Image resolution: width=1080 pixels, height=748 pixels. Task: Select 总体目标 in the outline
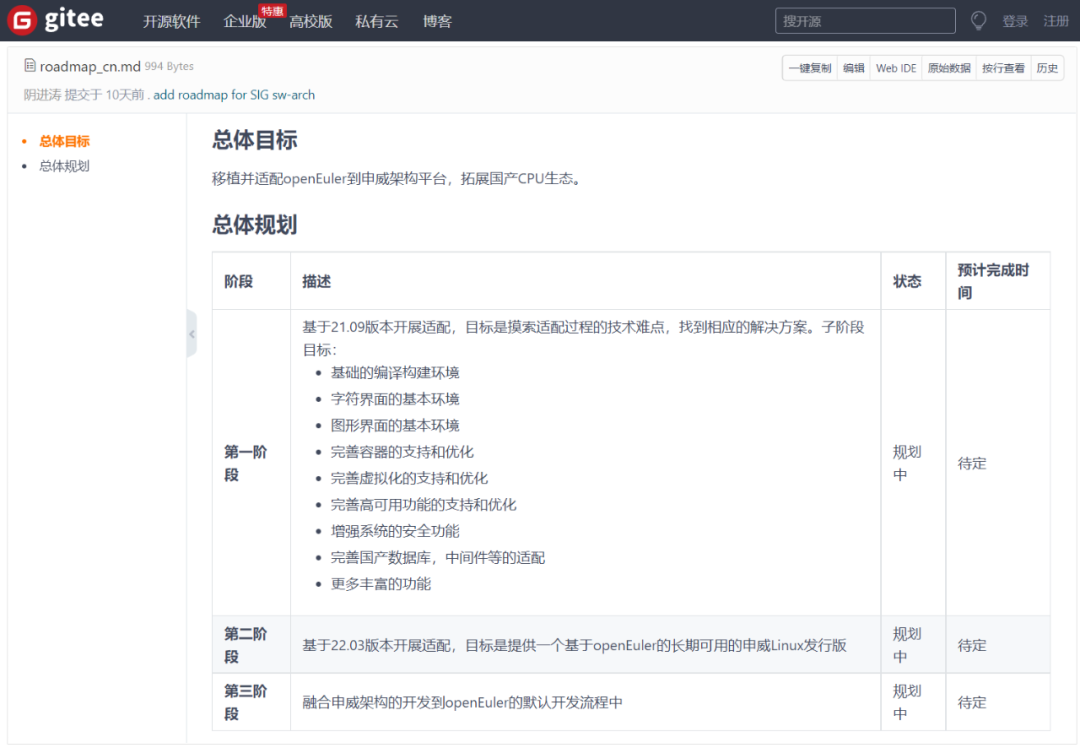64,141
